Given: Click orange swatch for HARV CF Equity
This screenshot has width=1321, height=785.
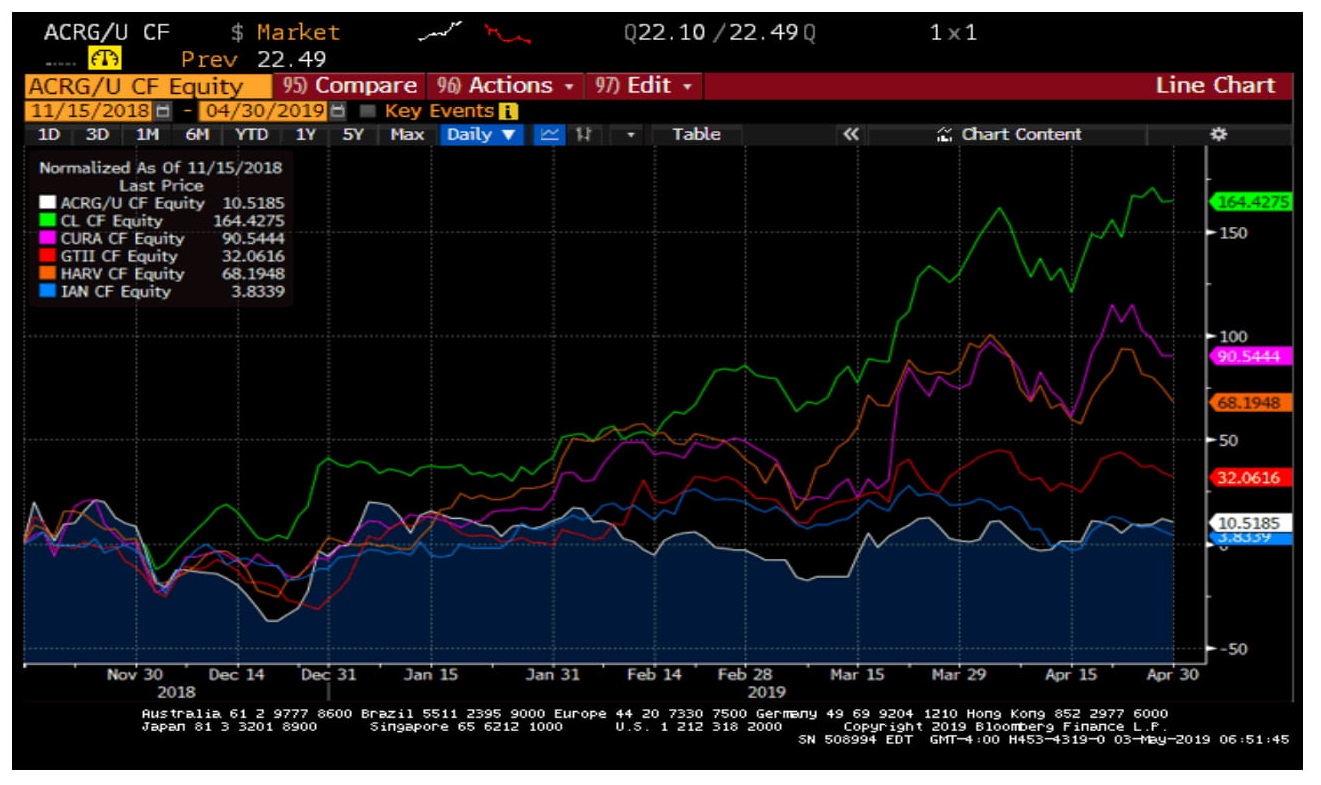Looking at the screenshot, I should (x=50, y=274).
